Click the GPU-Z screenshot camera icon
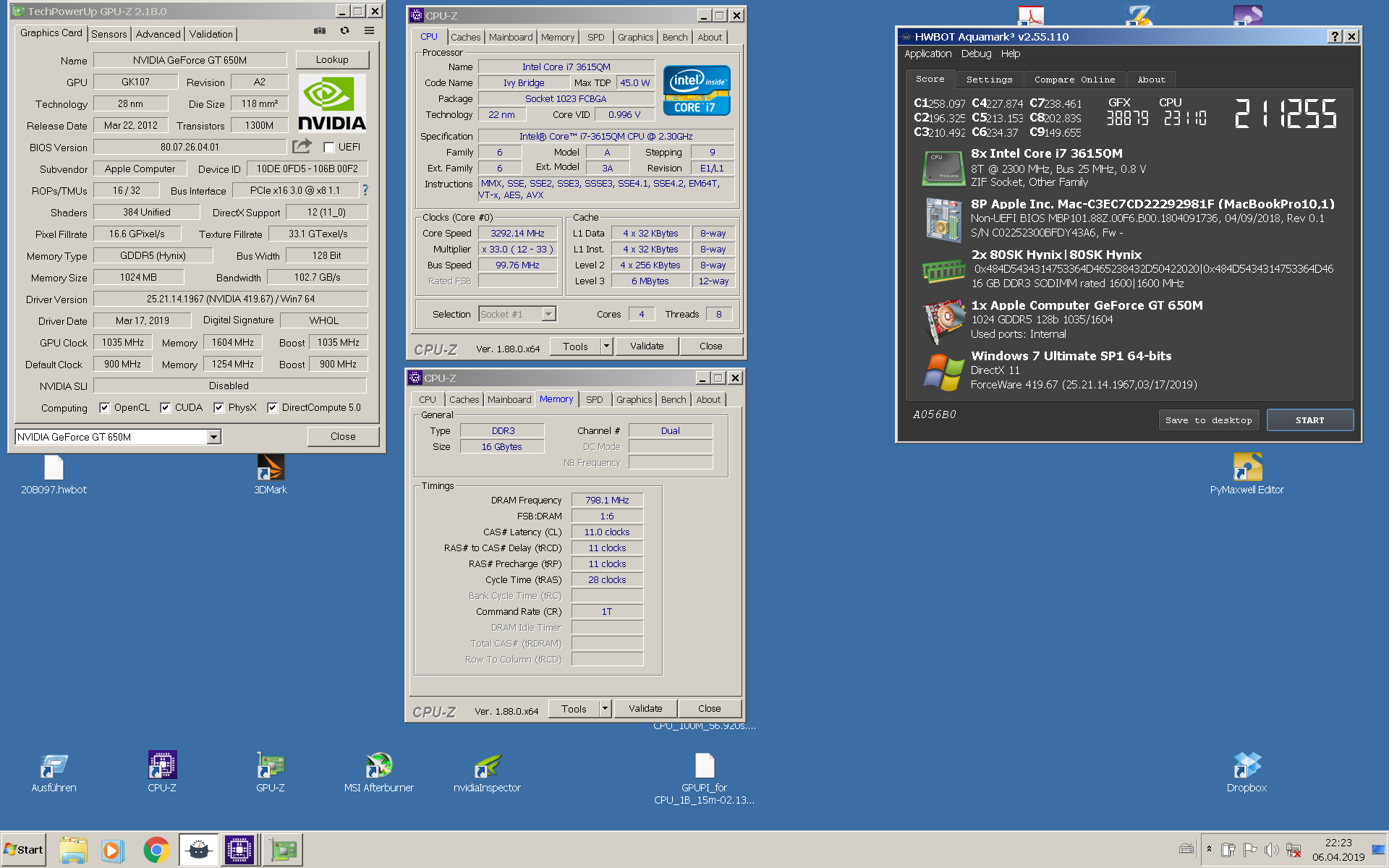The height and width of the screenshot is (868, 1389). (x=319, y=30)
